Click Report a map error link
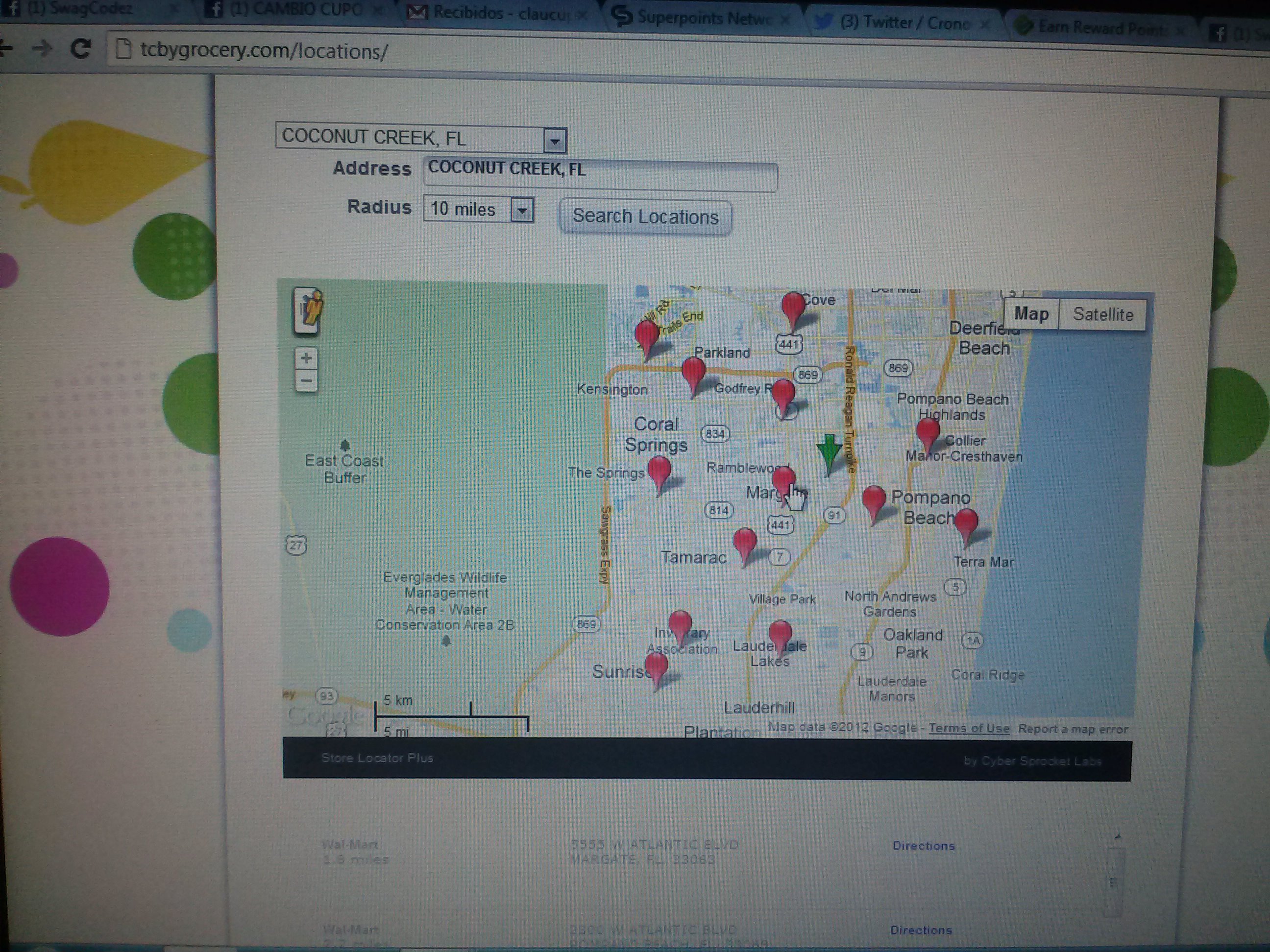Screen dimensions: 1270x952 1073,729
